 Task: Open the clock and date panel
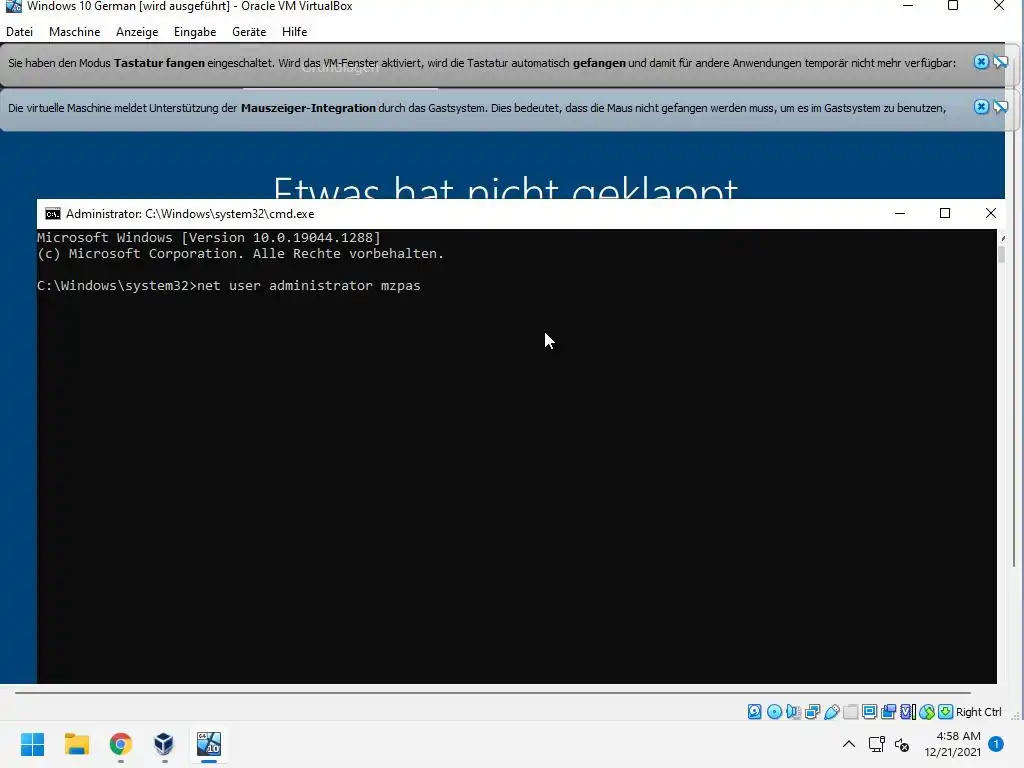tap(953, 744)
